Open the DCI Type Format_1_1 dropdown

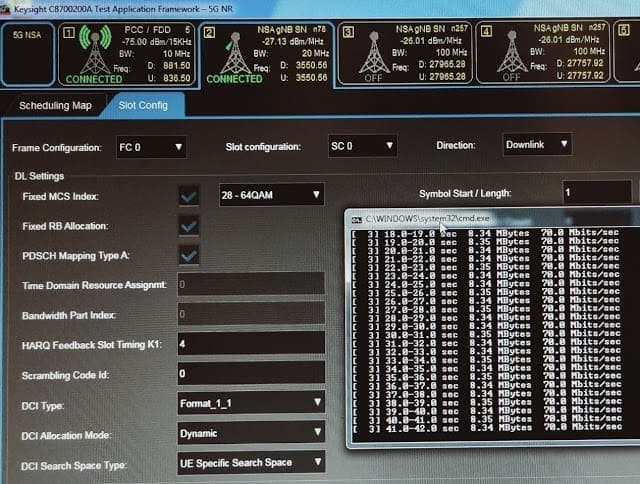point(251,403)
